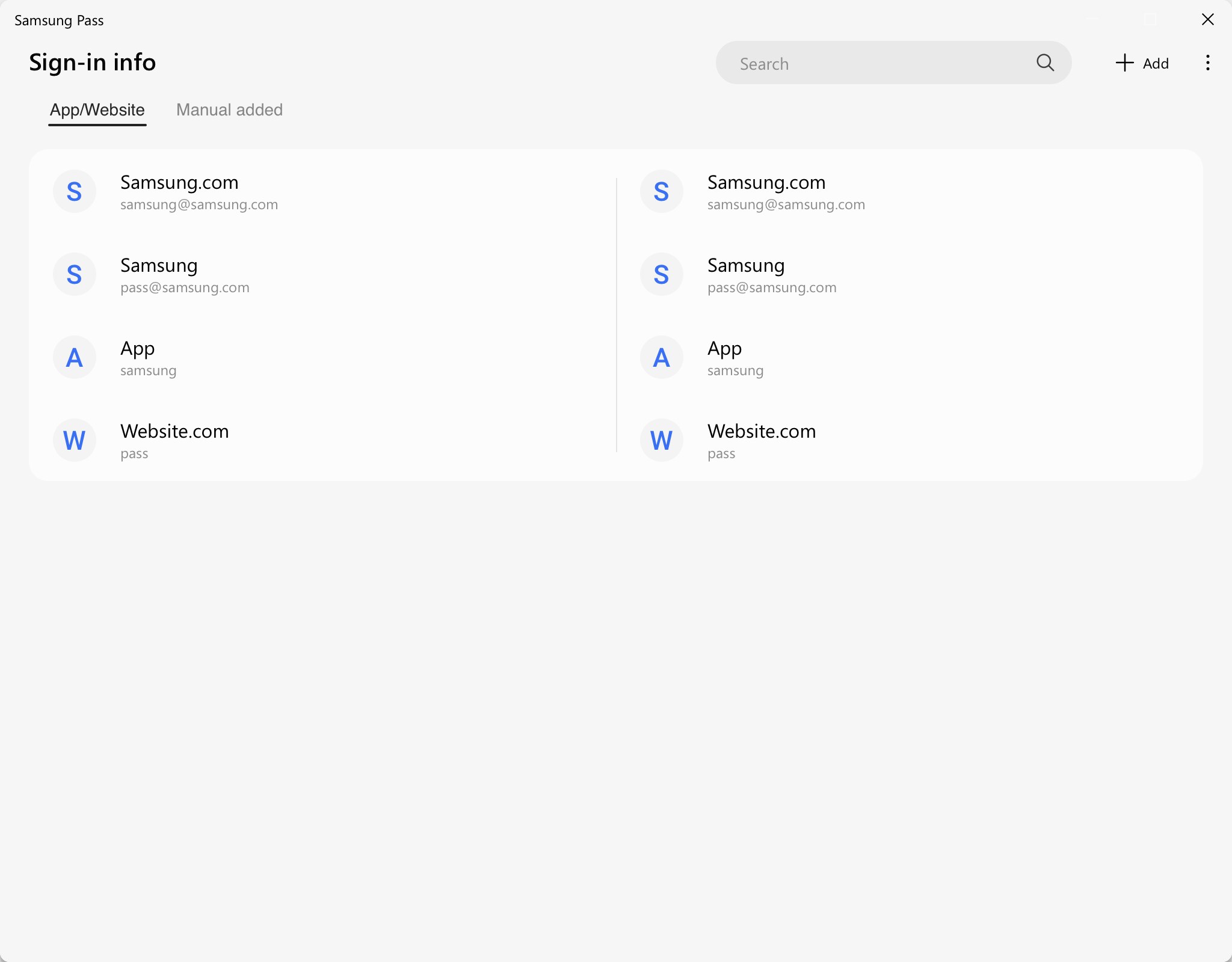Open the left App entry labeled samsung
The height and width of the screenshot is (962, 1232).
coord(138,349)
